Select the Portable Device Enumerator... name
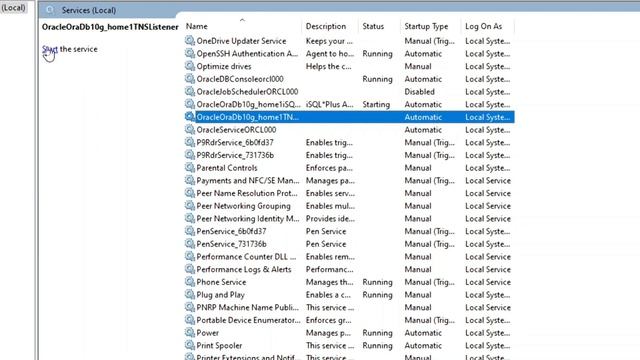Viewport: 640px width, 360px height. (x=249, y=320)
